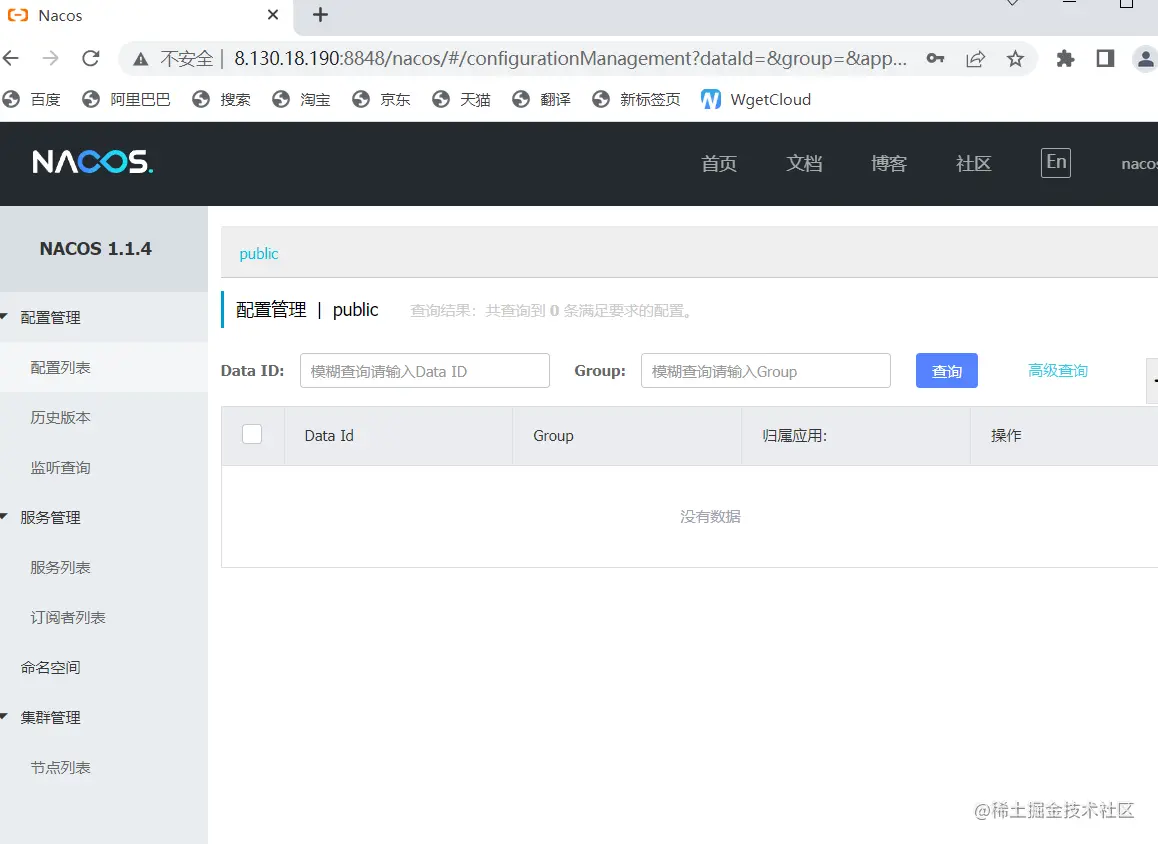
Task: Open the WgetCloud bookmark
Action: [756, 100]
